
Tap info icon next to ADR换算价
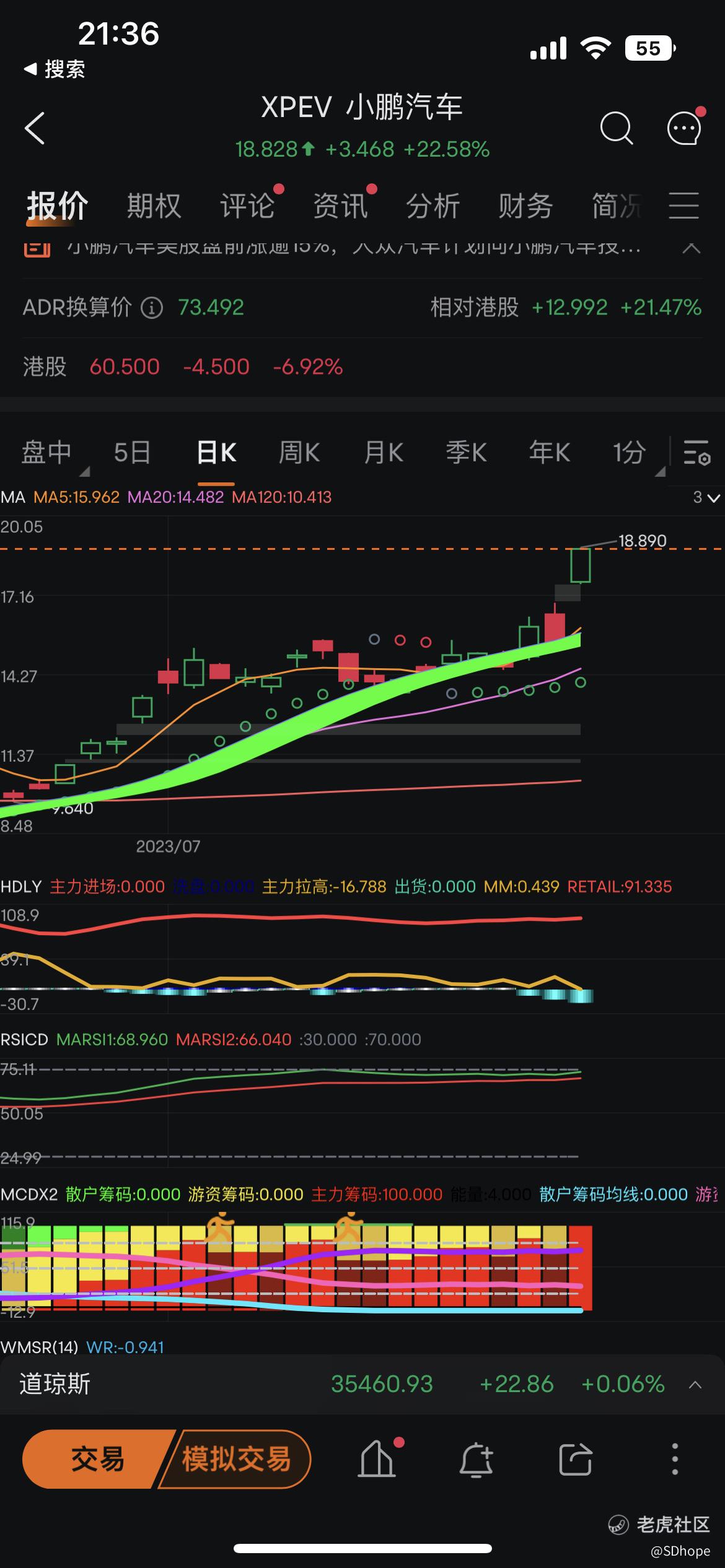point(152,307)
